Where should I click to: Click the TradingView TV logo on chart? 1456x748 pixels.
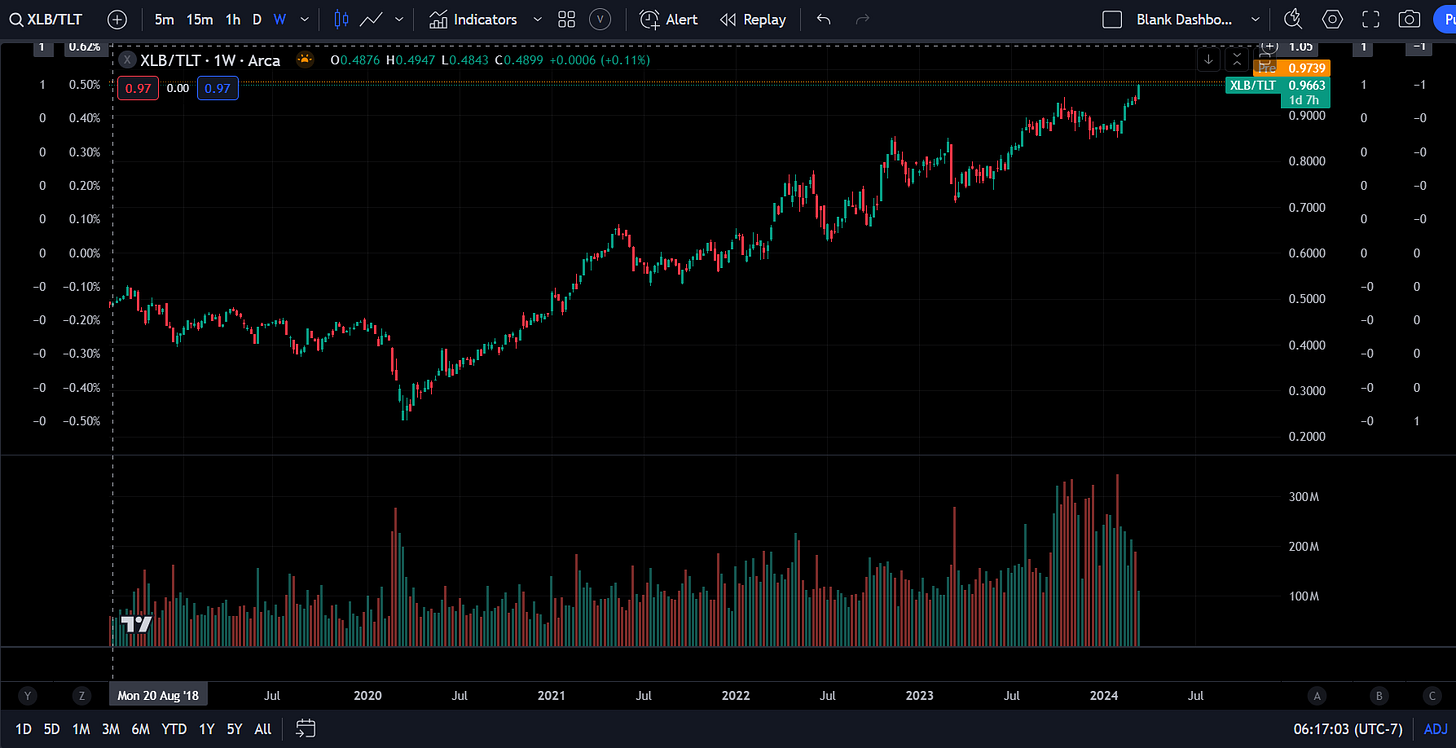point(136,624)
